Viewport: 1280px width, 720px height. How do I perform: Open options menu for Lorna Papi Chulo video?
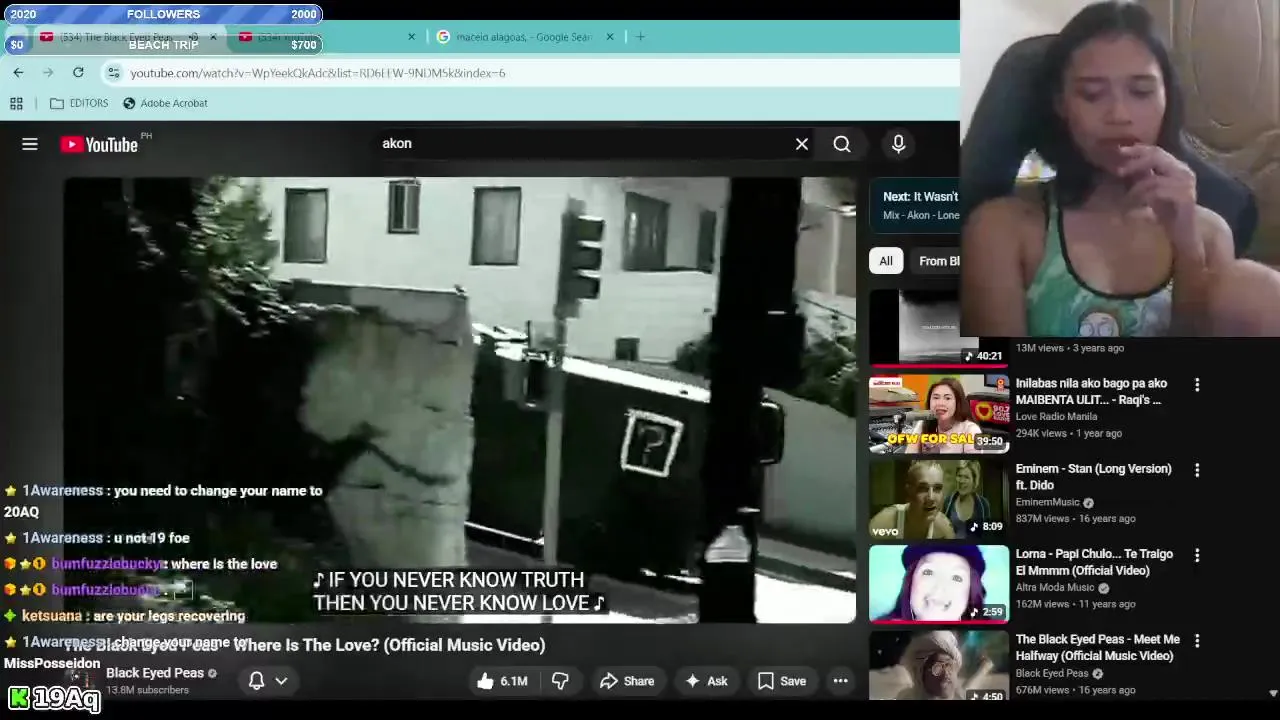[1197, 555]
